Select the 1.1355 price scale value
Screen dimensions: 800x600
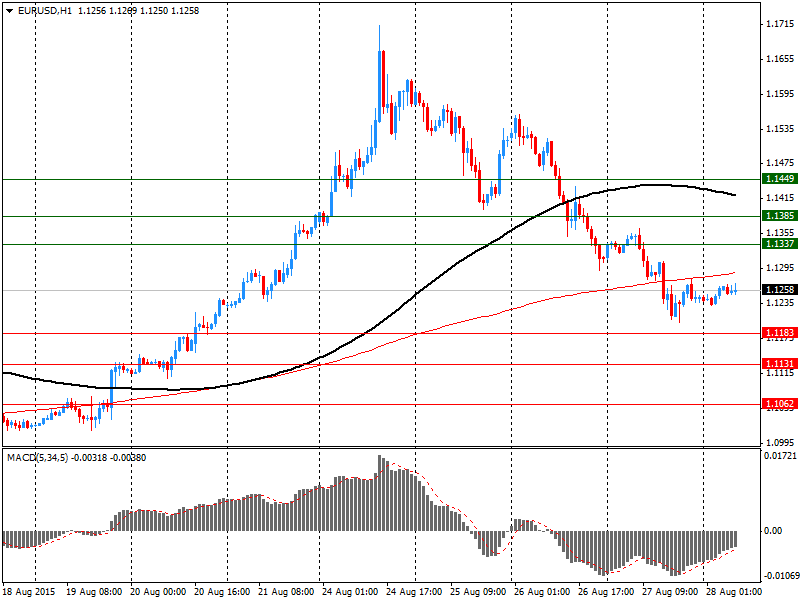pos(780,233)
